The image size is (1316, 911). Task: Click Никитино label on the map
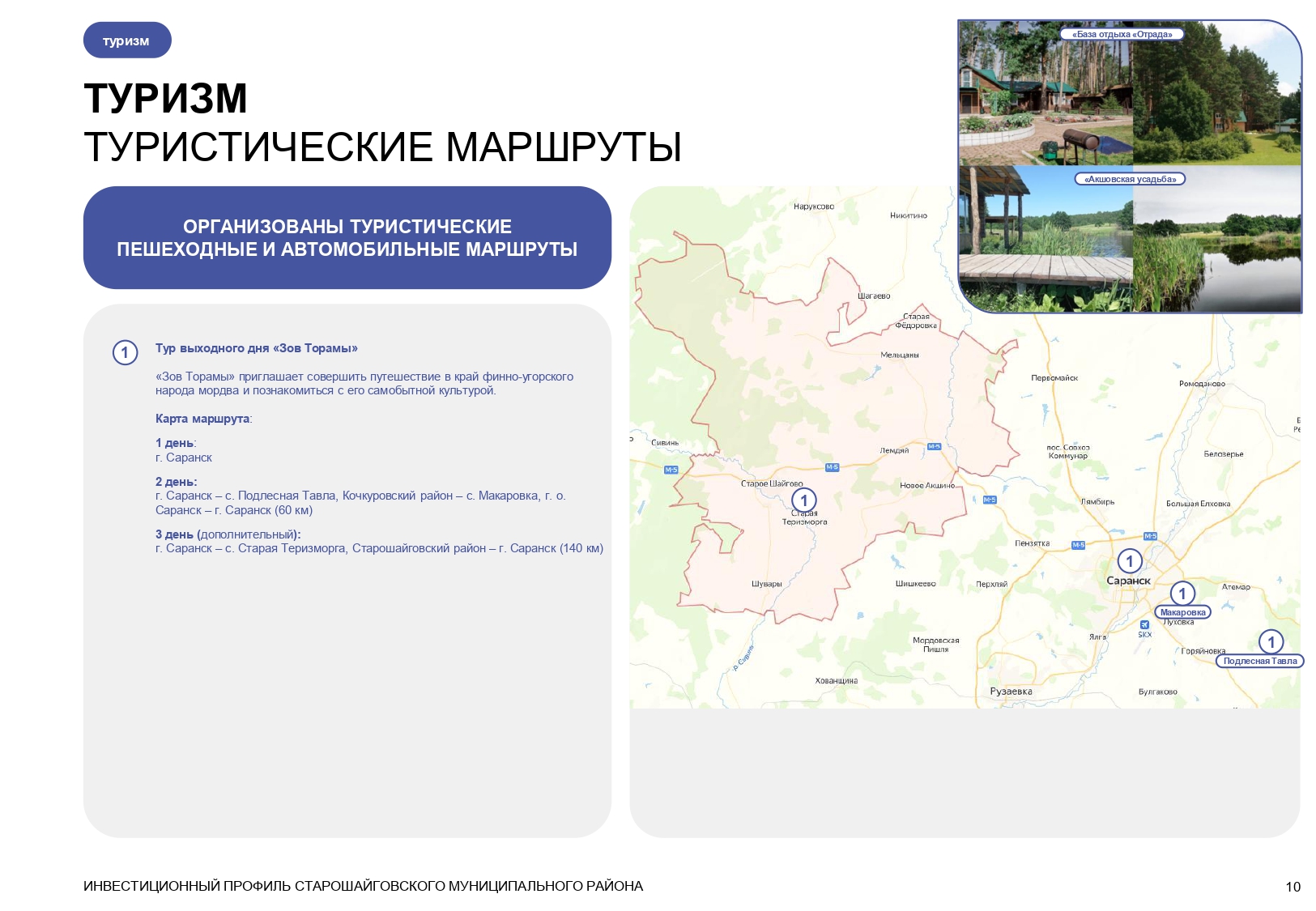click(909, 215)
